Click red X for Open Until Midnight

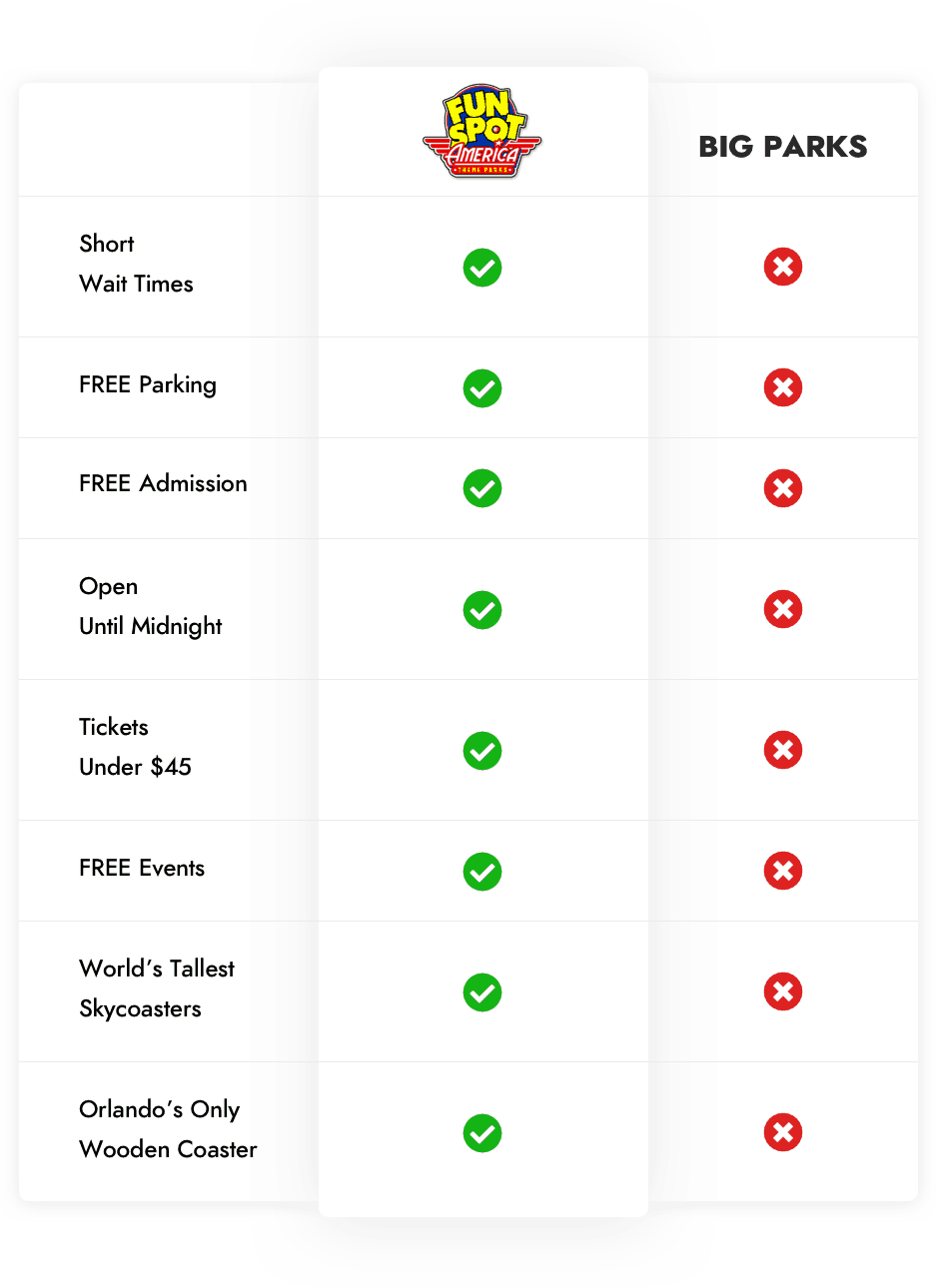[x=783, y=609]
